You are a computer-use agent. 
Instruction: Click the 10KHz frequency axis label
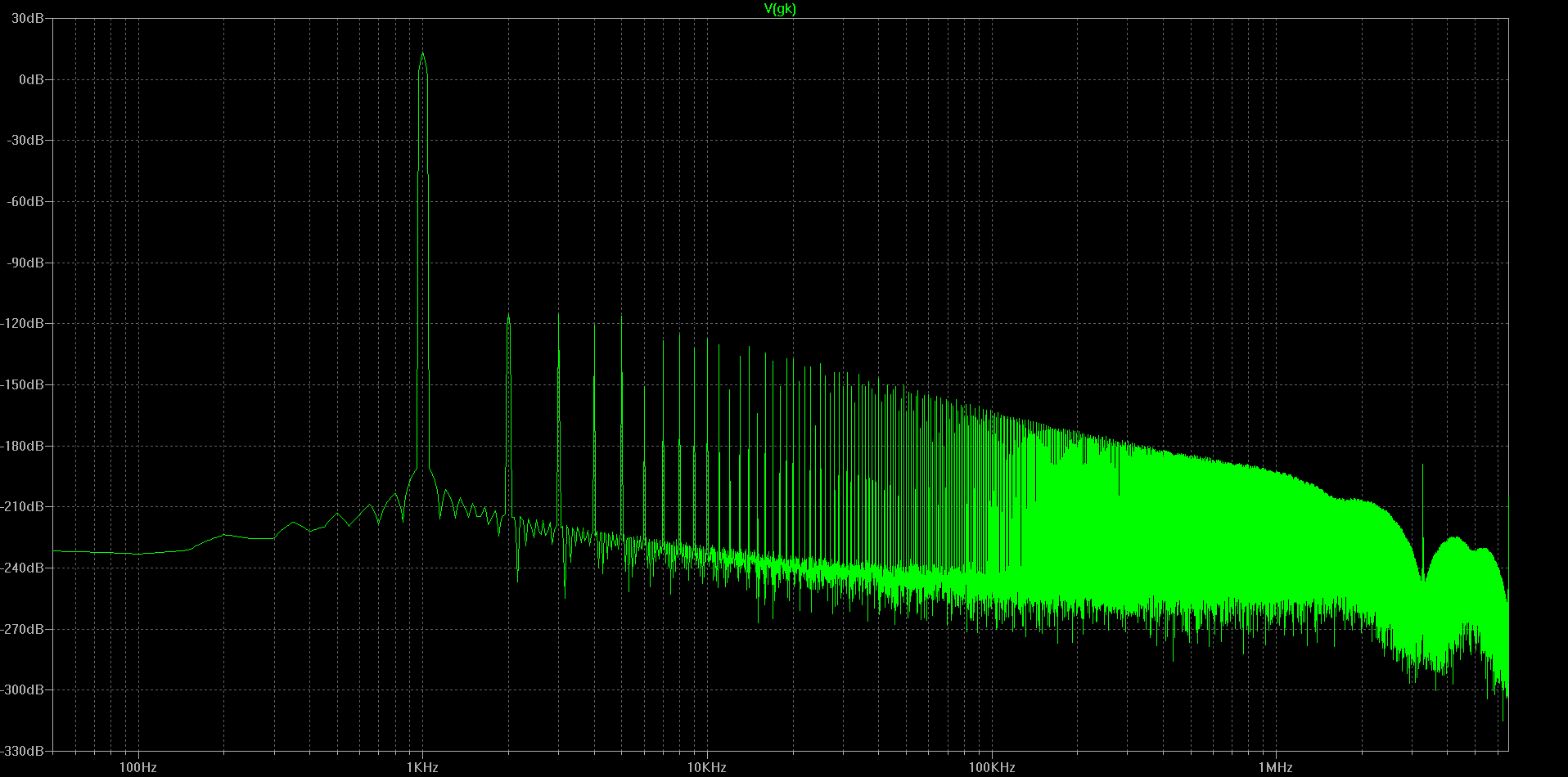coord(707,767)
